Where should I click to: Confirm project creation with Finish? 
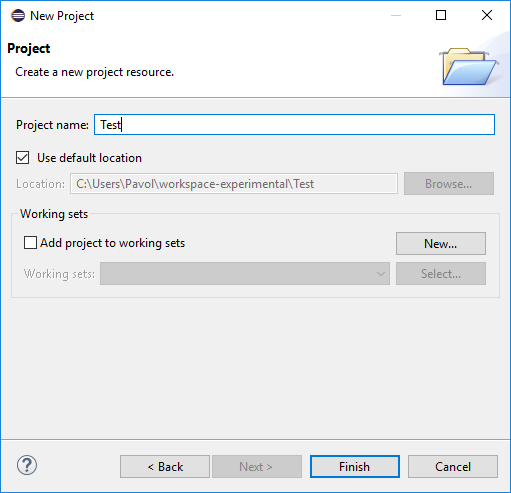355,467
